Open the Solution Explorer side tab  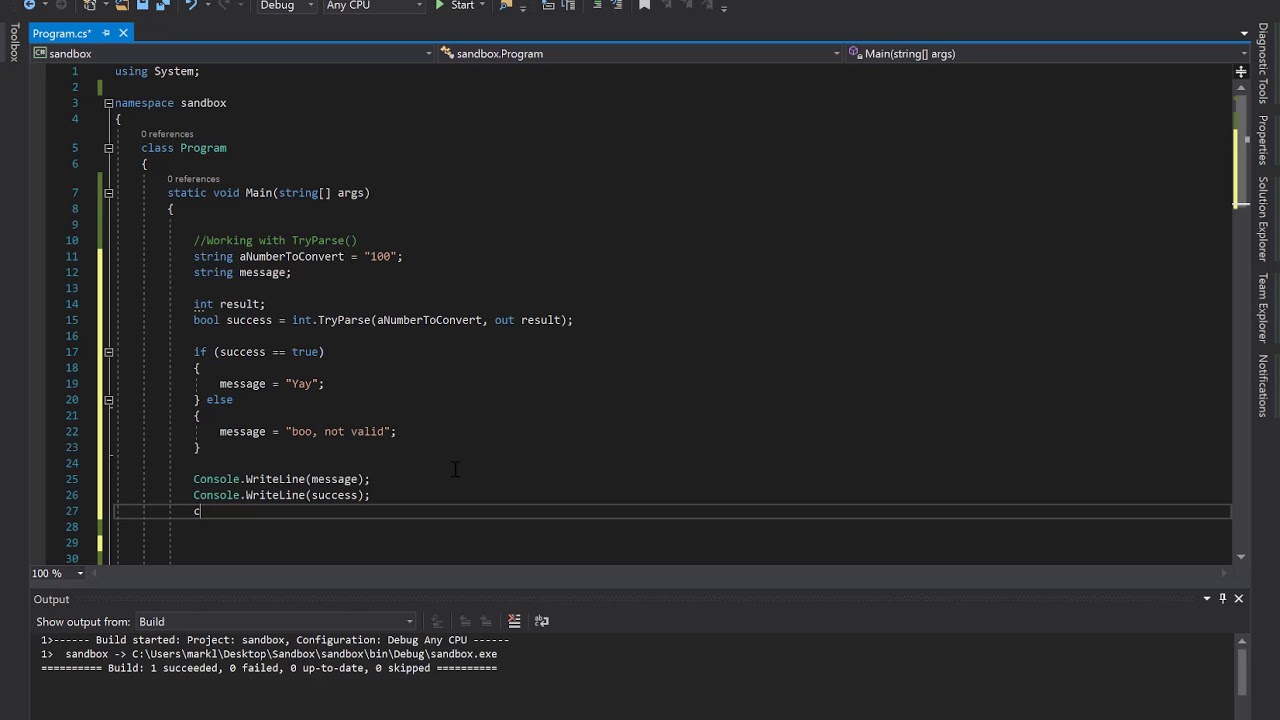click(x=1263, y=219)
